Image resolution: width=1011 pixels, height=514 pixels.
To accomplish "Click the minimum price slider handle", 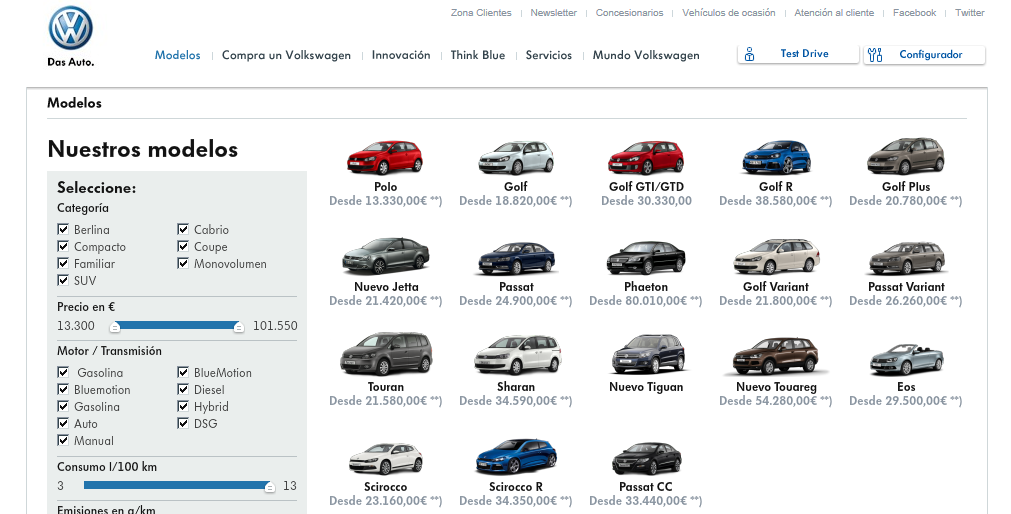I will tap(114, 327).
